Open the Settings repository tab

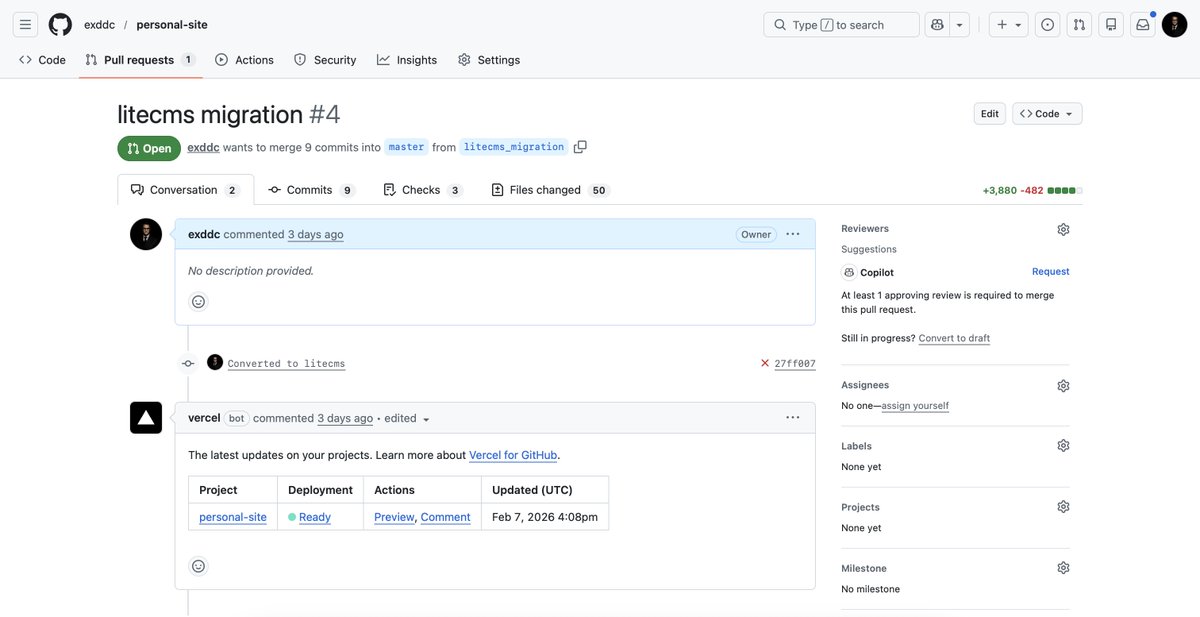coord(489,60)
